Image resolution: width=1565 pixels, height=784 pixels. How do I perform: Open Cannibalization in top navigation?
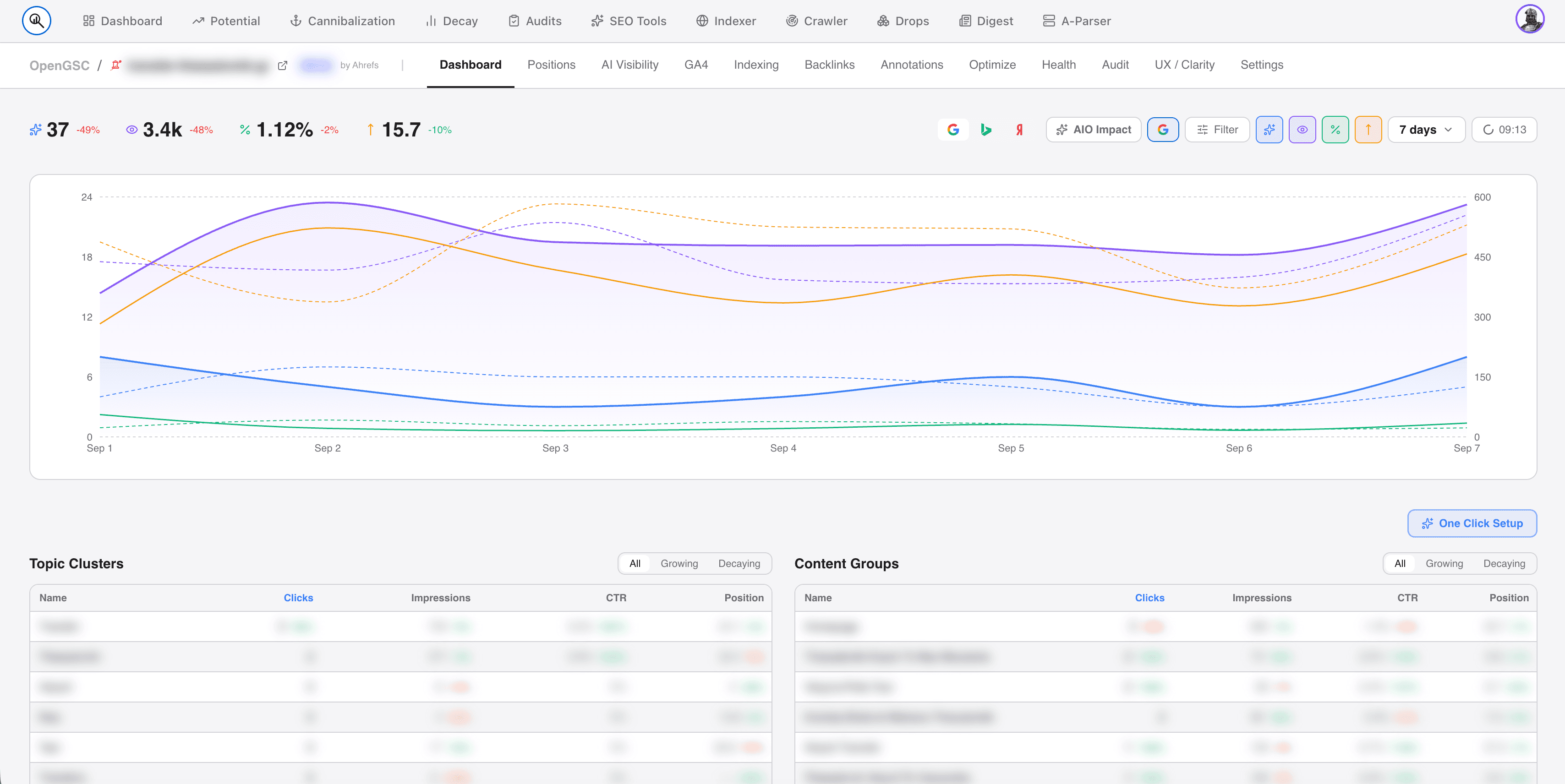pyautogui.click(x=342, y=21)
